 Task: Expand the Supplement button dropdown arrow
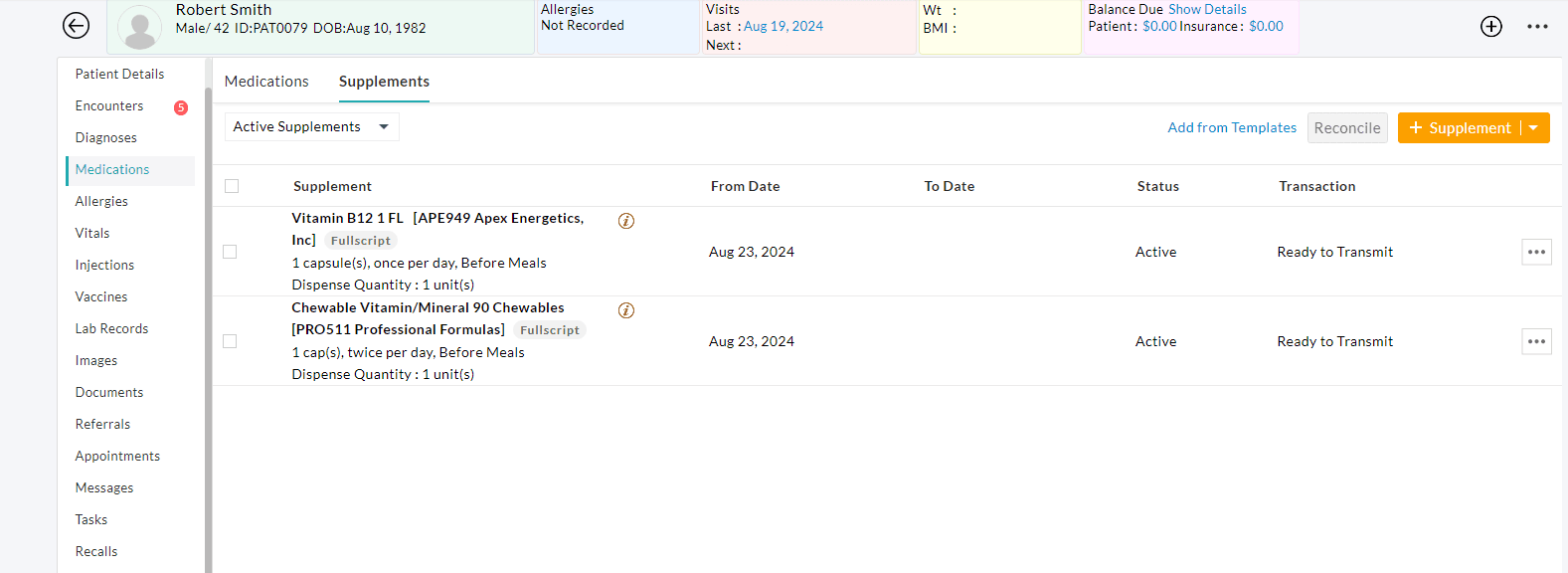tap(1533, 127)
